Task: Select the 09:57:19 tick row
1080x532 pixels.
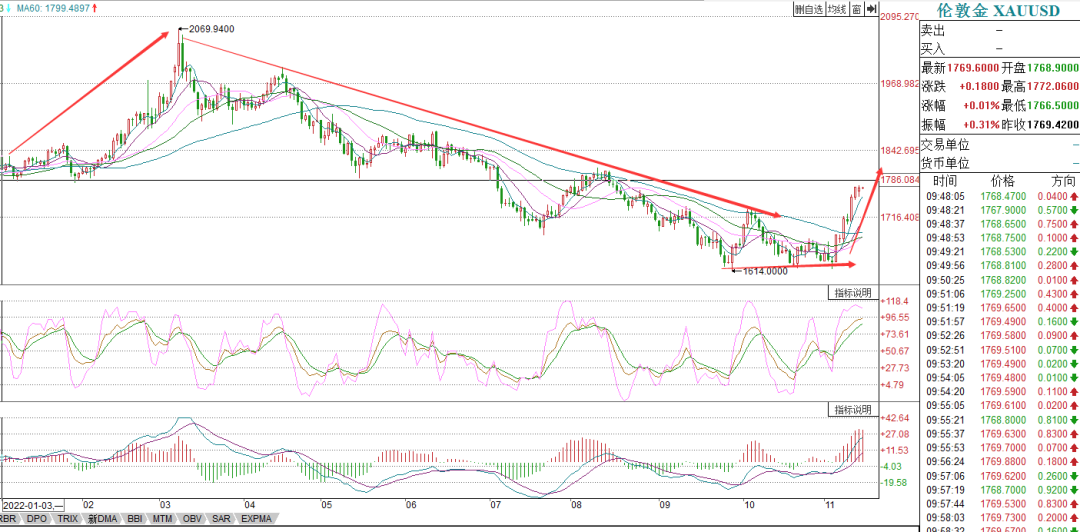Action: pos(999,489)
